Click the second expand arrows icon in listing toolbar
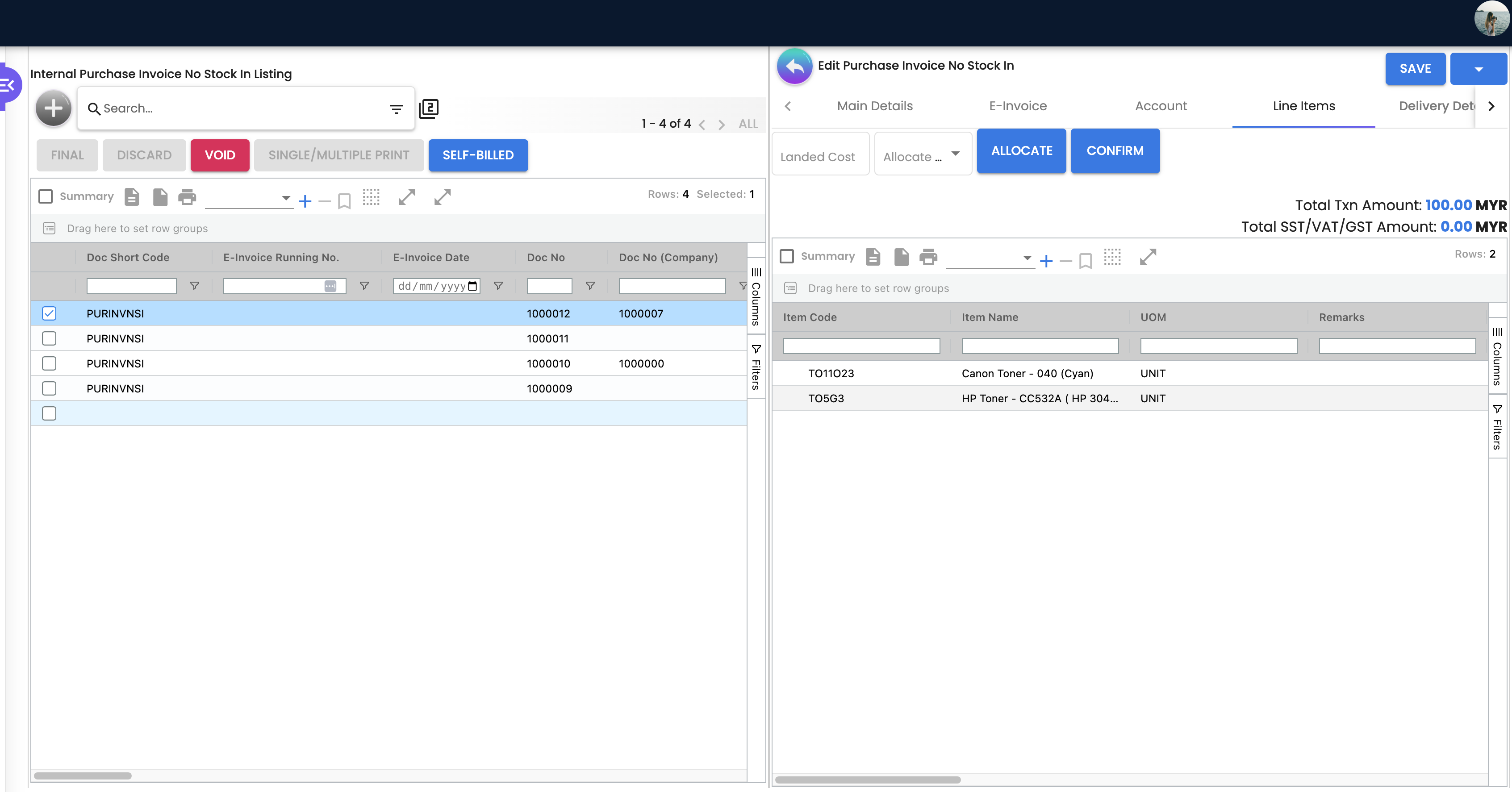The image size is (1512, 792). click(x=443, y=197)
